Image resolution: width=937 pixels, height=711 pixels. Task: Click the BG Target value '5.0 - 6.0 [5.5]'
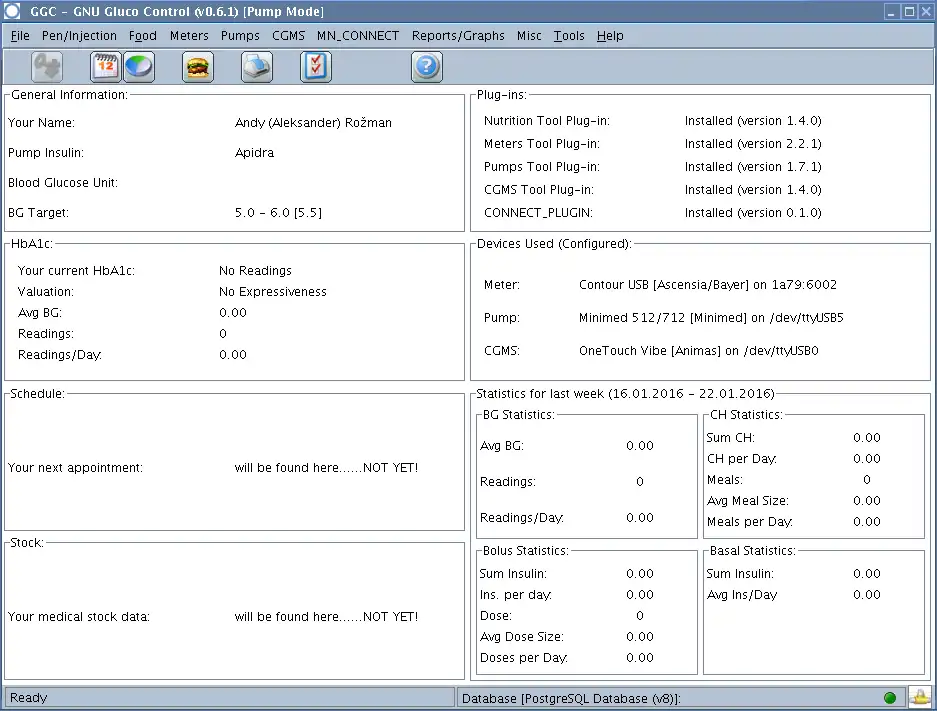(x=278, y=213)
